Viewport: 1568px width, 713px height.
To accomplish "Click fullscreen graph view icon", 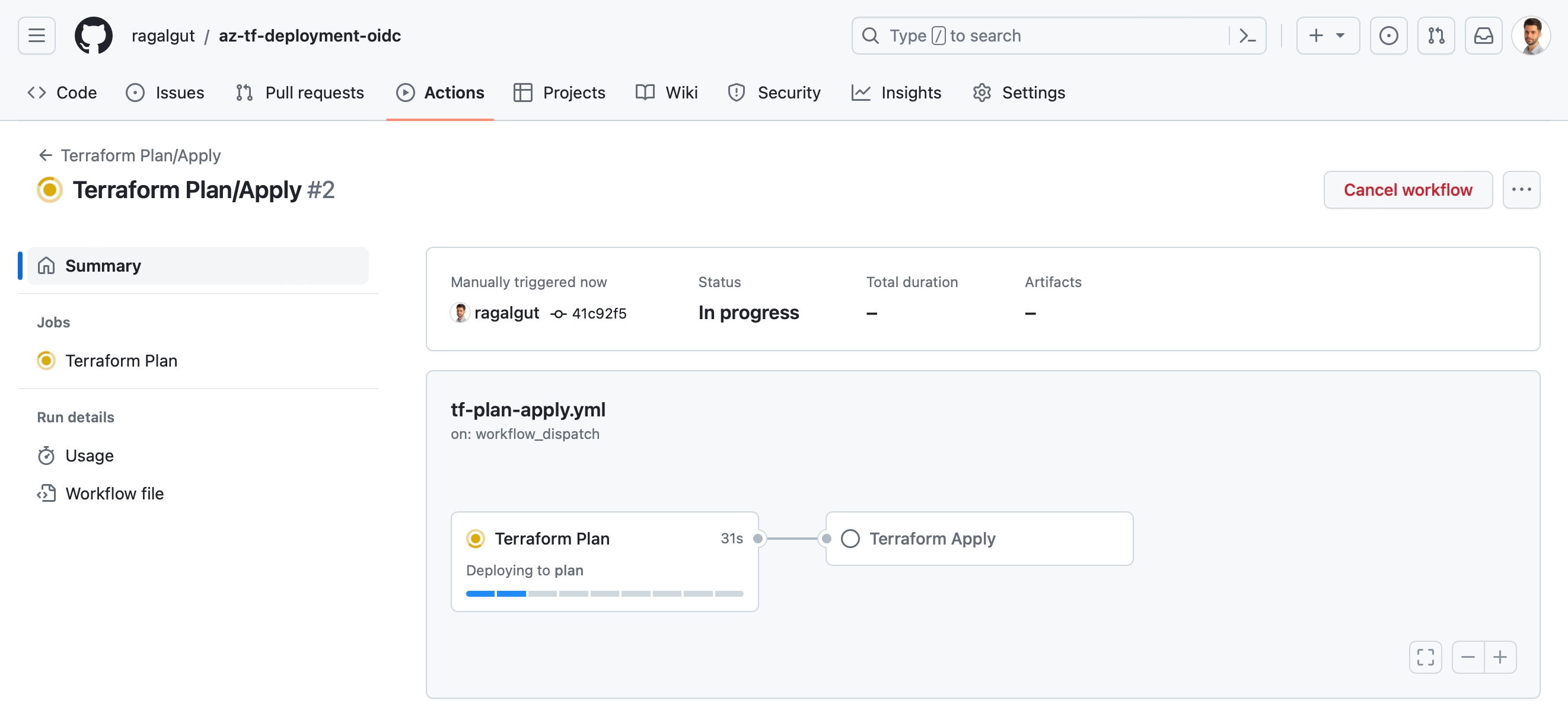I will [x=1425, y=657].
